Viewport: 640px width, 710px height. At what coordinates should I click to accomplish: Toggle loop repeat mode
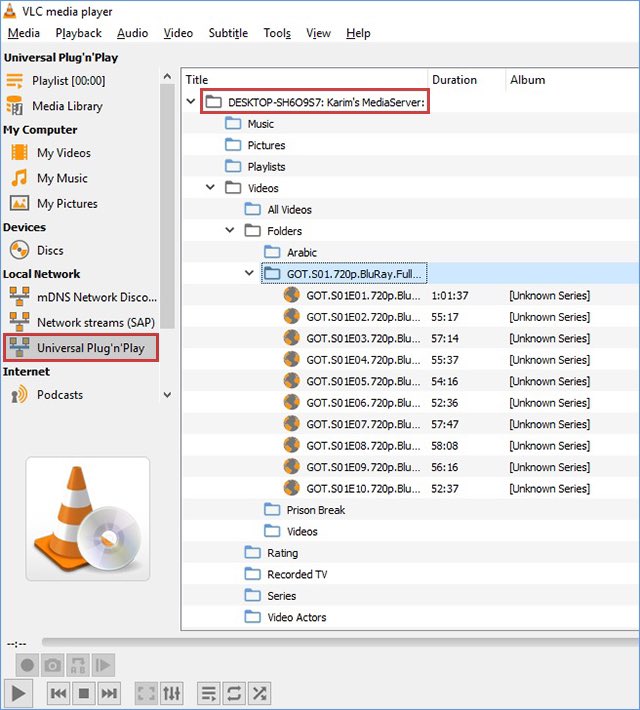(234, 693)
